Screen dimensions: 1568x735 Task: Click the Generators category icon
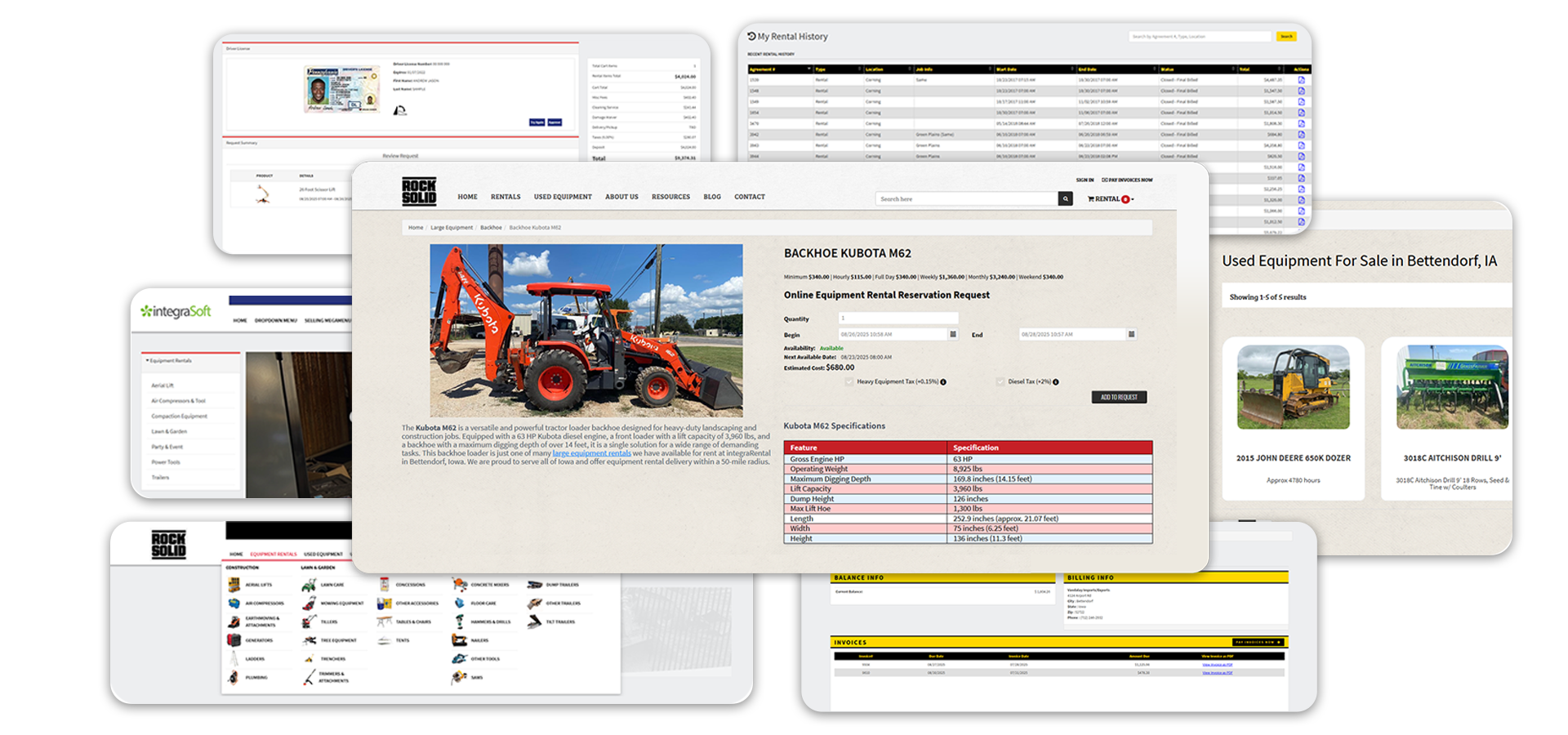click(x=234, y=640)
